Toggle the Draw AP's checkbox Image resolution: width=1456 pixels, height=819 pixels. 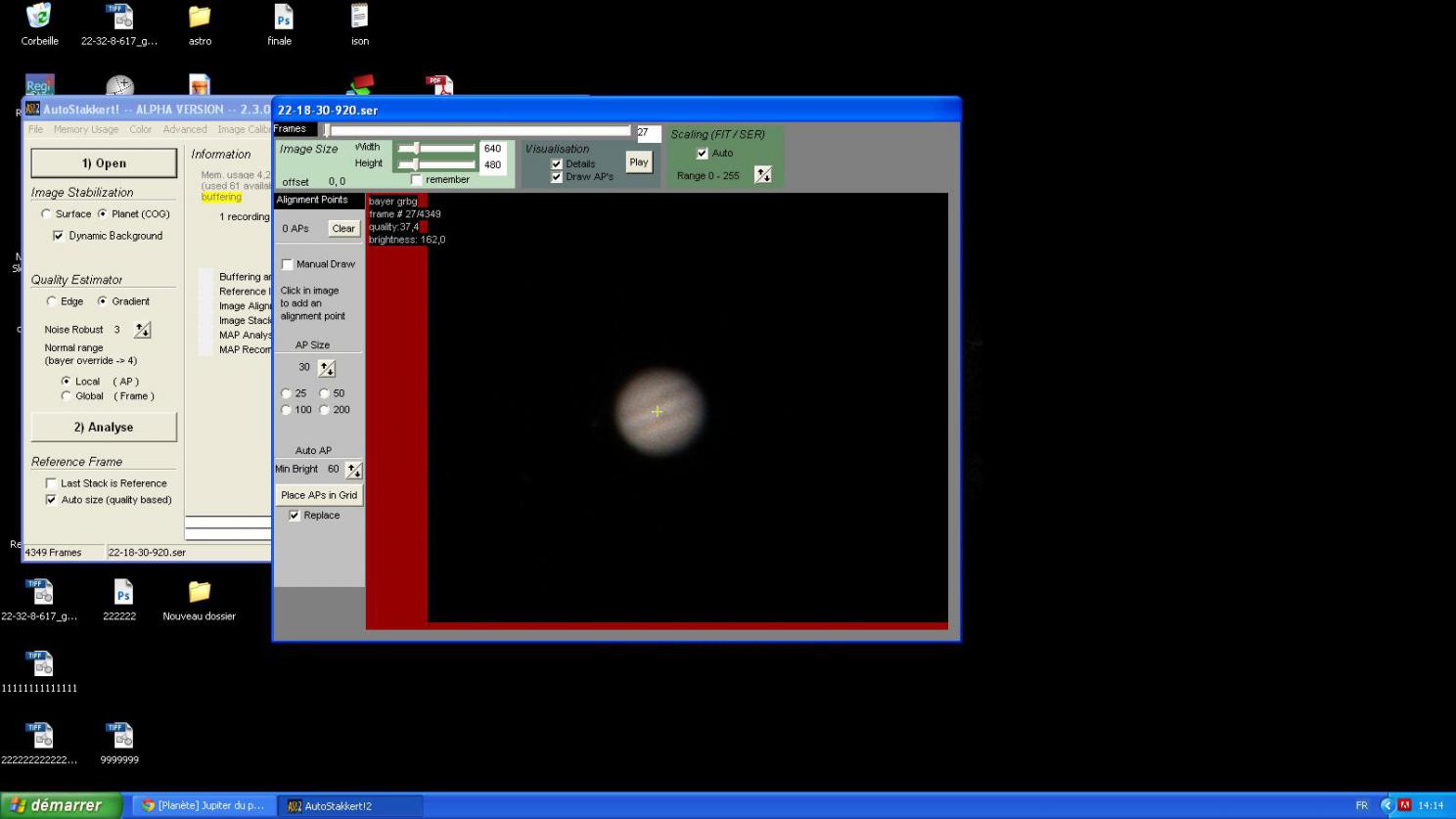(557, 177)
